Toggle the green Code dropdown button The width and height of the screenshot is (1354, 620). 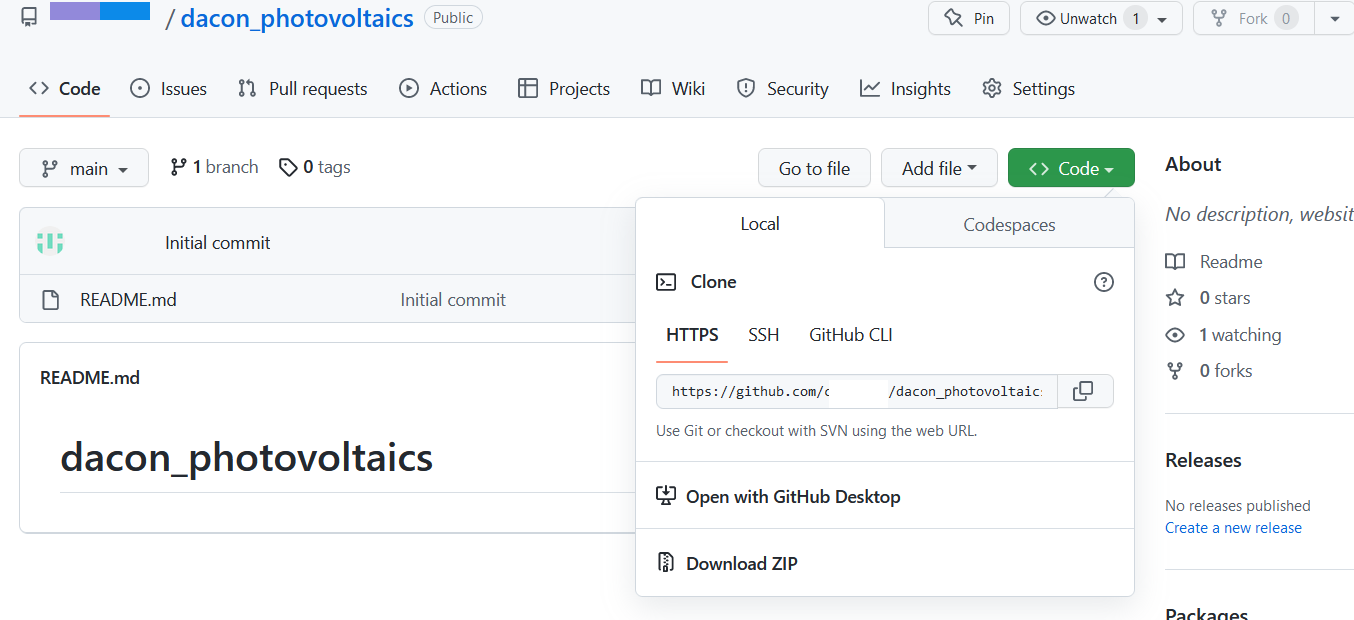(1071, 168)
